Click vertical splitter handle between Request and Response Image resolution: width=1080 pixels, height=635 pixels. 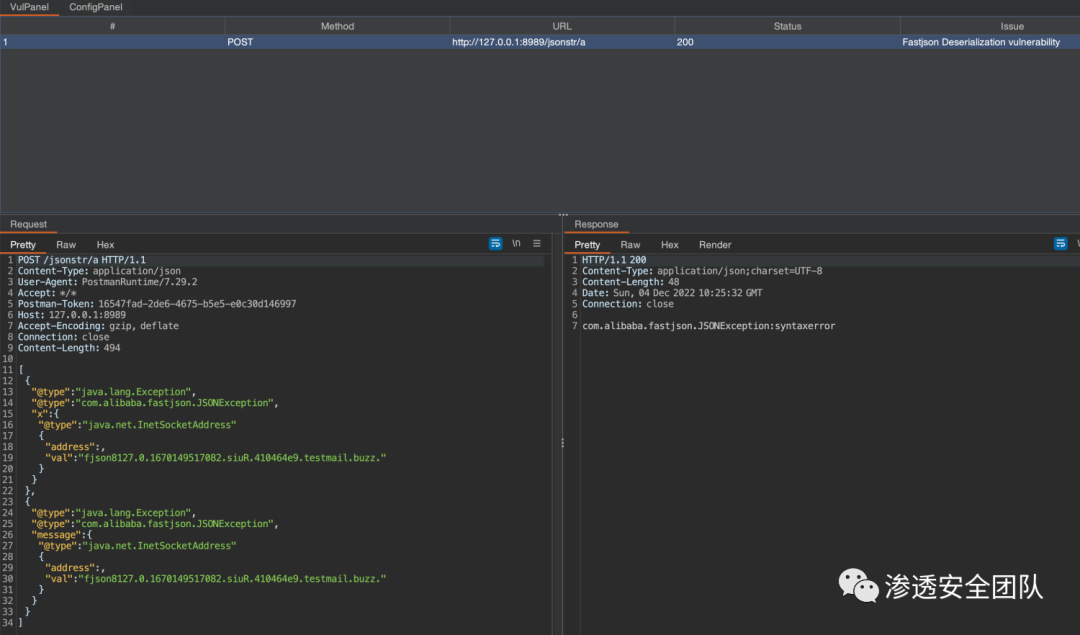pyautogui.click(x=562, y=444)
